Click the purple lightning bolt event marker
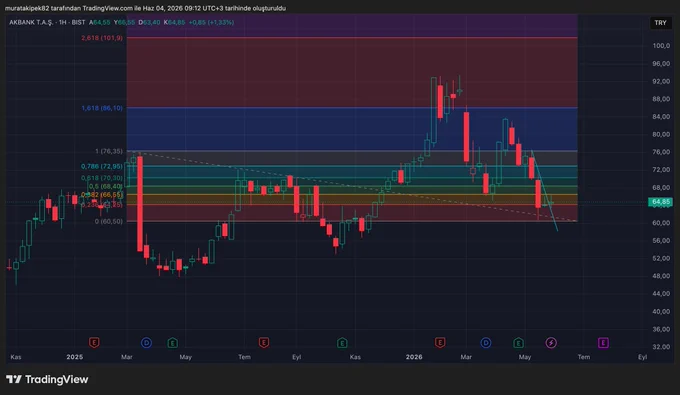The image size is (680, 395). (551, 343)
